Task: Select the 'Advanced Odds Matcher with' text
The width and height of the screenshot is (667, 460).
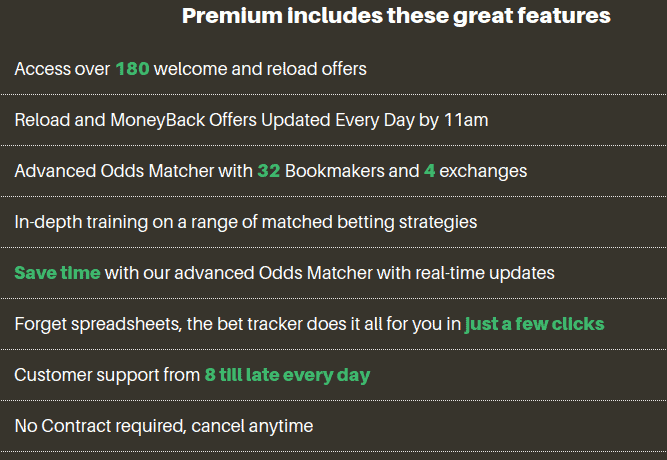Action: [x=134, y=171]
